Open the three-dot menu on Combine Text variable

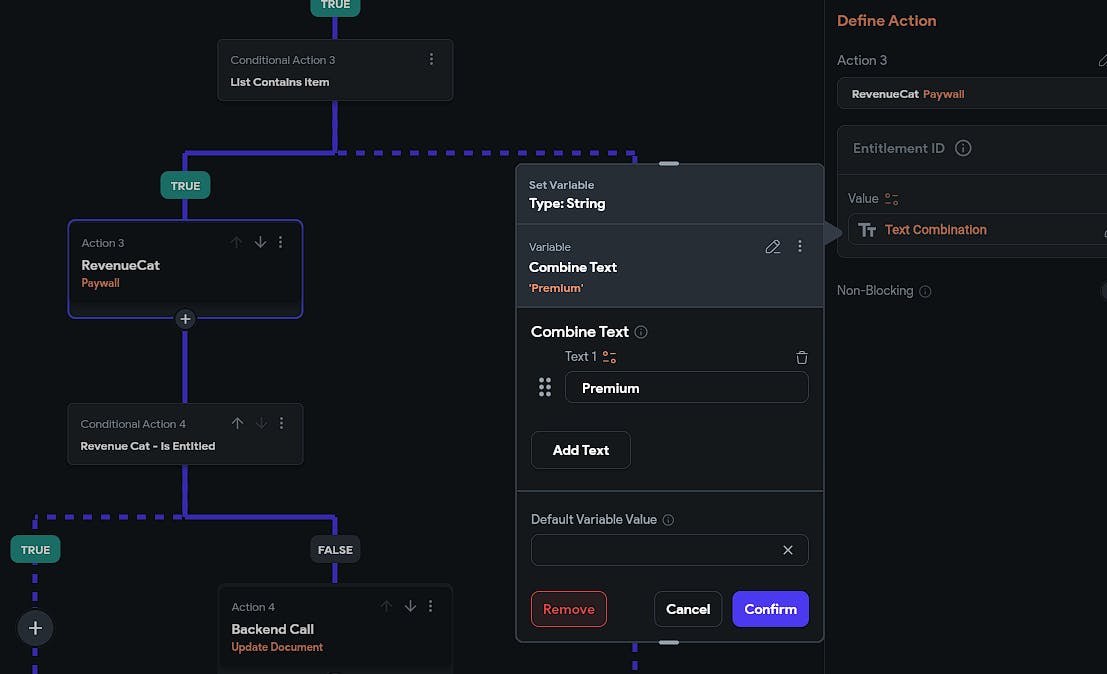[x=799, y=246]
